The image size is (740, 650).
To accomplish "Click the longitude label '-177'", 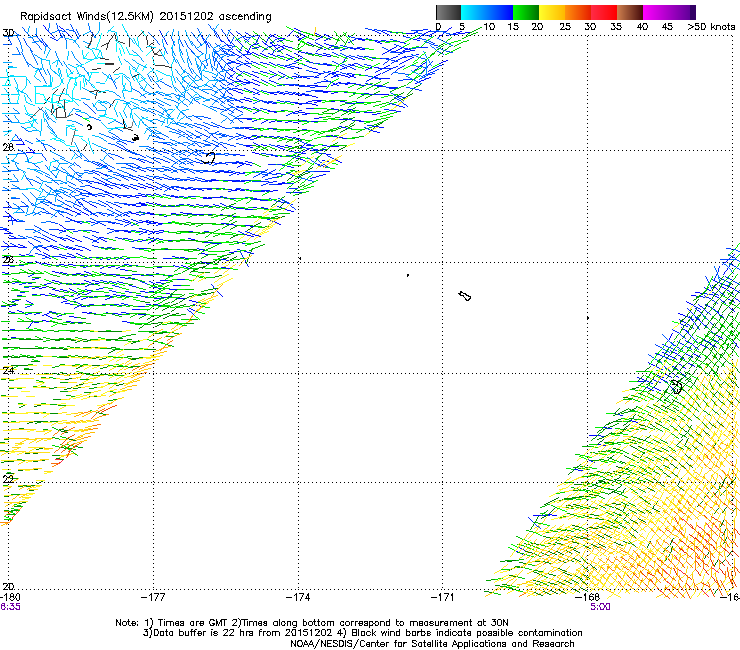I will click(x=153, y=597).
